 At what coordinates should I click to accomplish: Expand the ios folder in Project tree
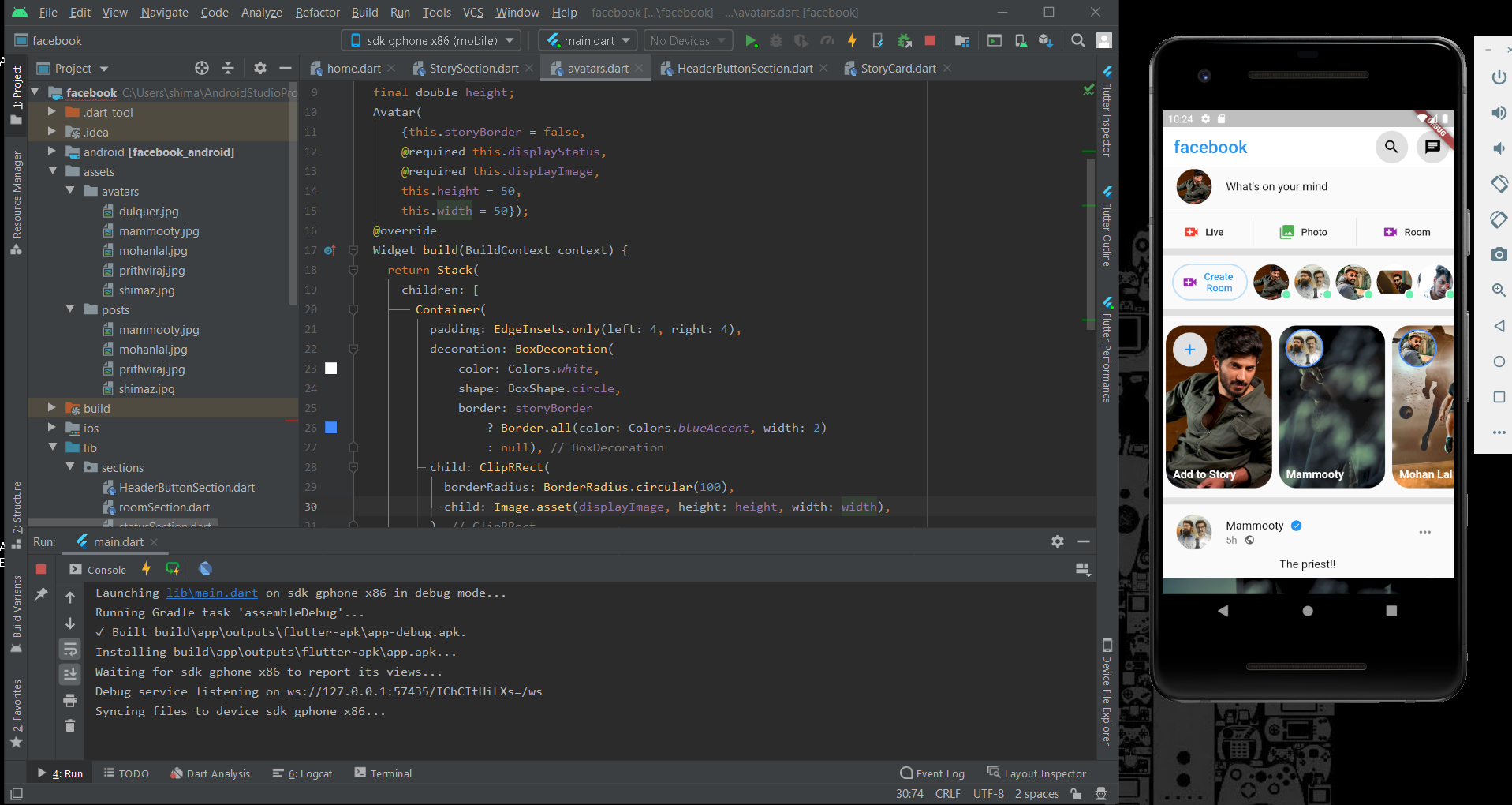tap(51, 428)
